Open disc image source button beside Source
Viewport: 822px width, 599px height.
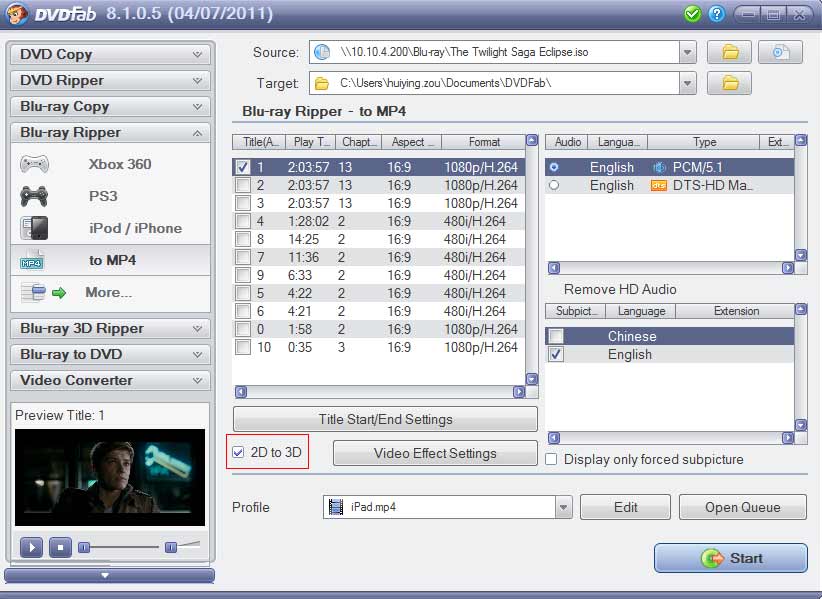click(780, 52)
